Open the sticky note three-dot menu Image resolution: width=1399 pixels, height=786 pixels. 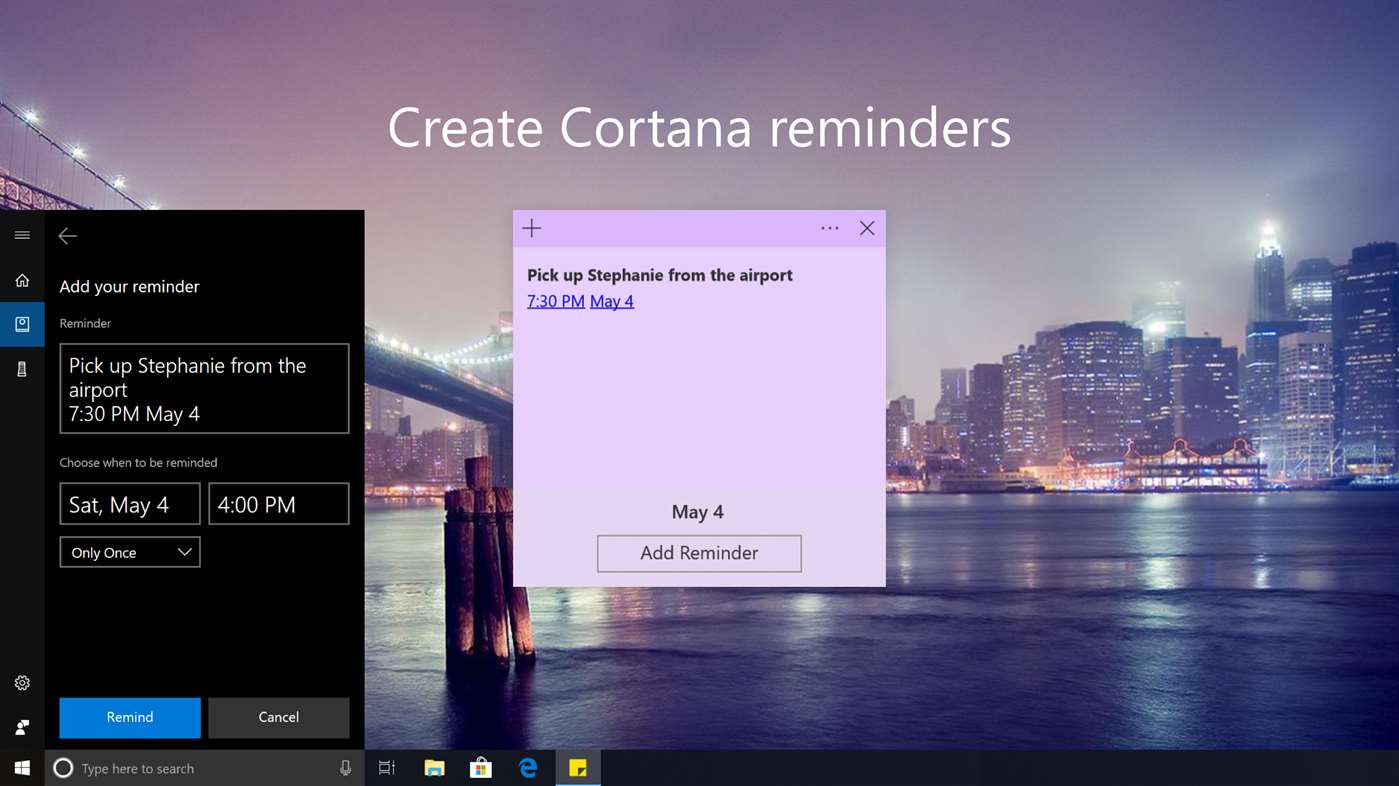tap(829, 228)
